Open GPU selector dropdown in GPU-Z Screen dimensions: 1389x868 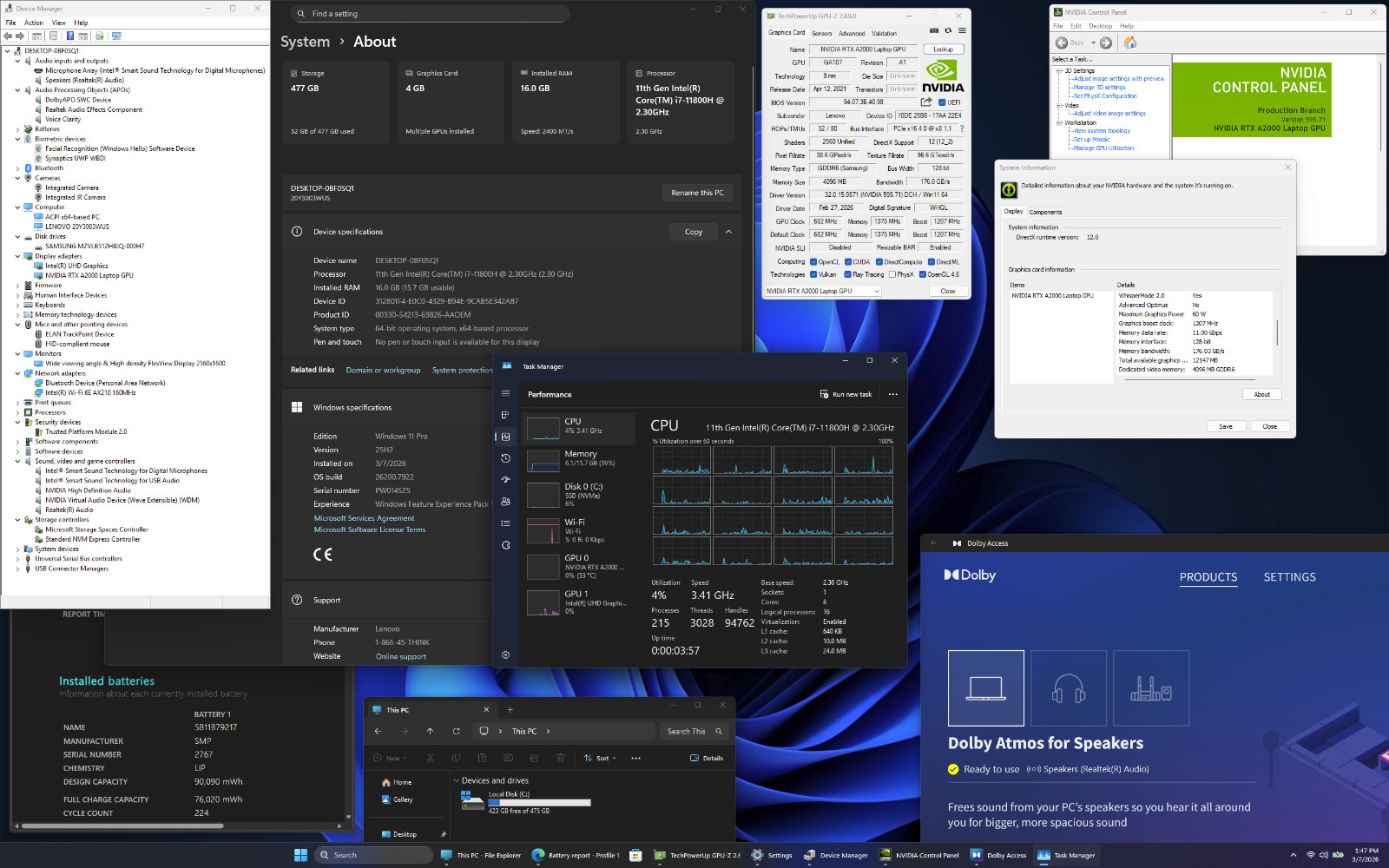tap(823, 291)
